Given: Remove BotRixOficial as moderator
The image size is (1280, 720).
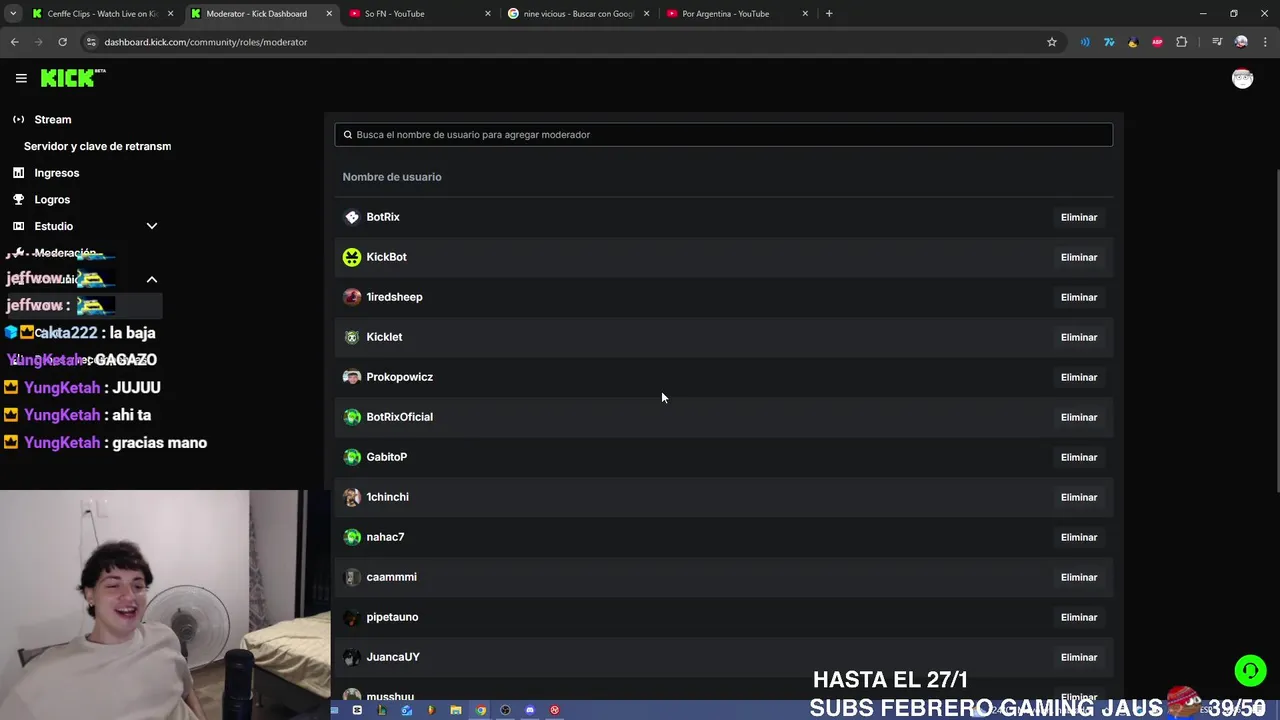Looking at the screenshot, I should [x=1079, y=417].
